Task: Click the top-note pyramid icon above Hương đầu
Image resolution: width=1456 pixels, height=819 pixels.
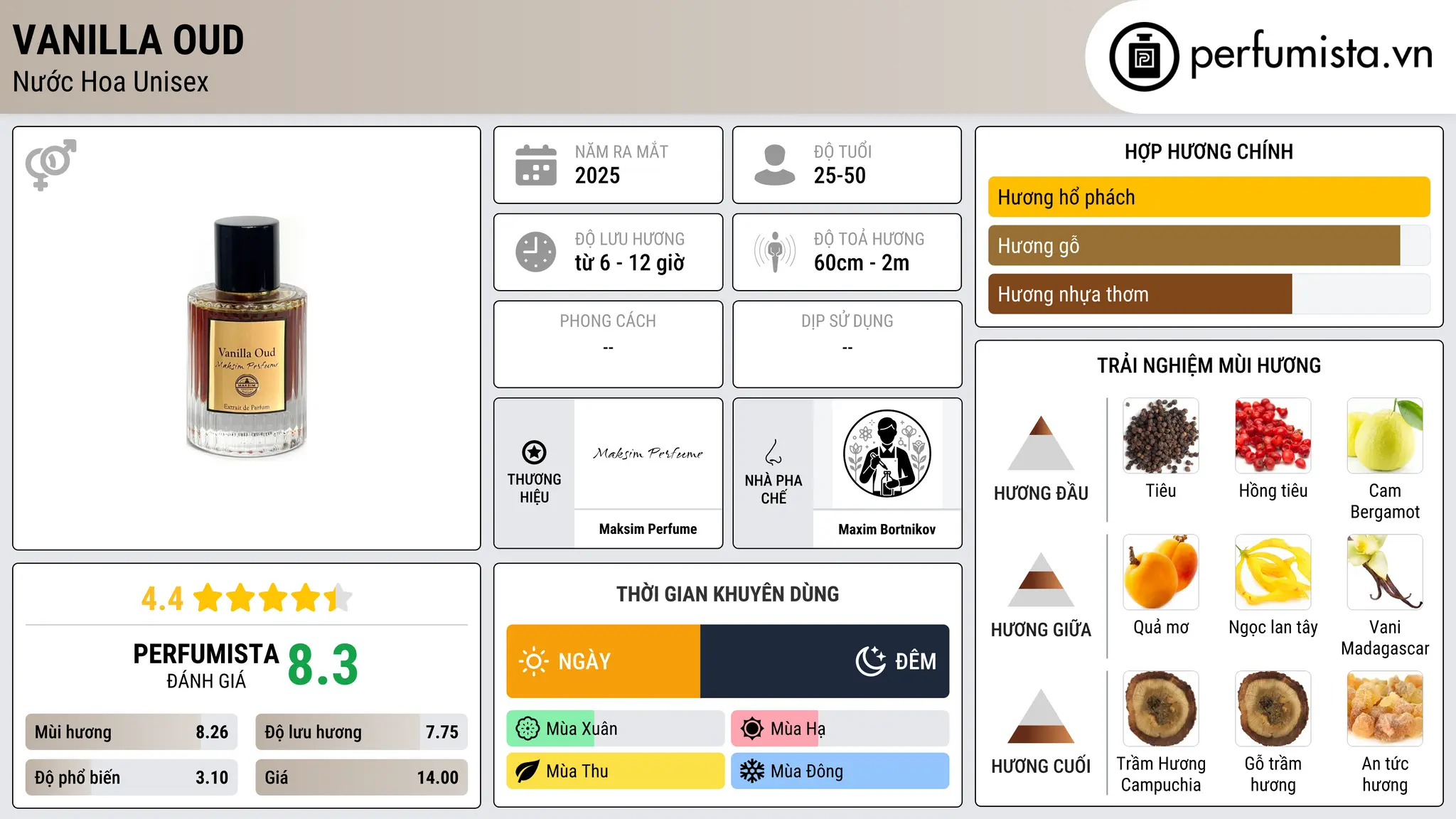Action: [1041, 443]
